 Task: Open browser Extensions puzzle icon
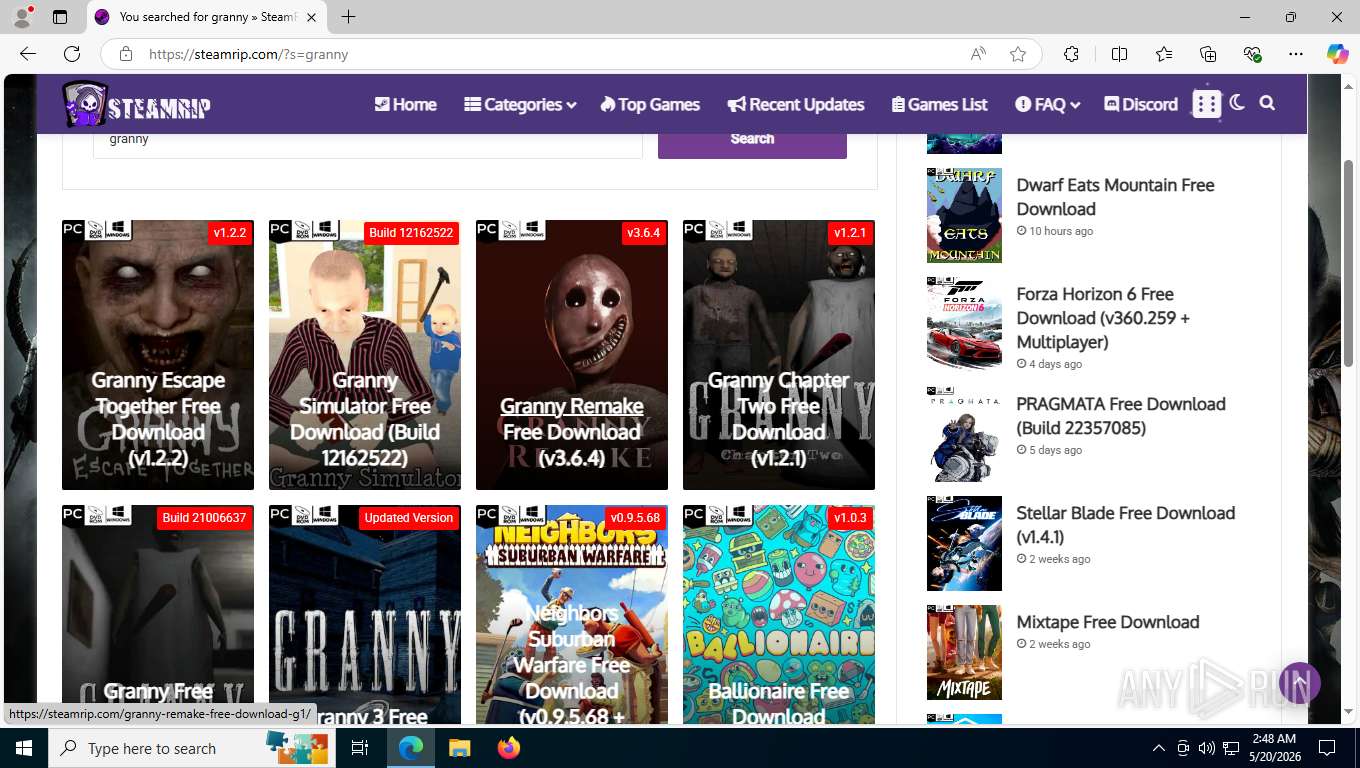tap(1071, 54)
